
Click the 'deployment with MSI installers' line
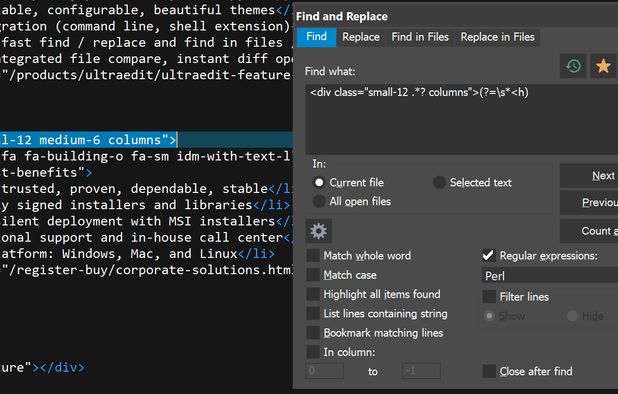click(x=146, y=221)
